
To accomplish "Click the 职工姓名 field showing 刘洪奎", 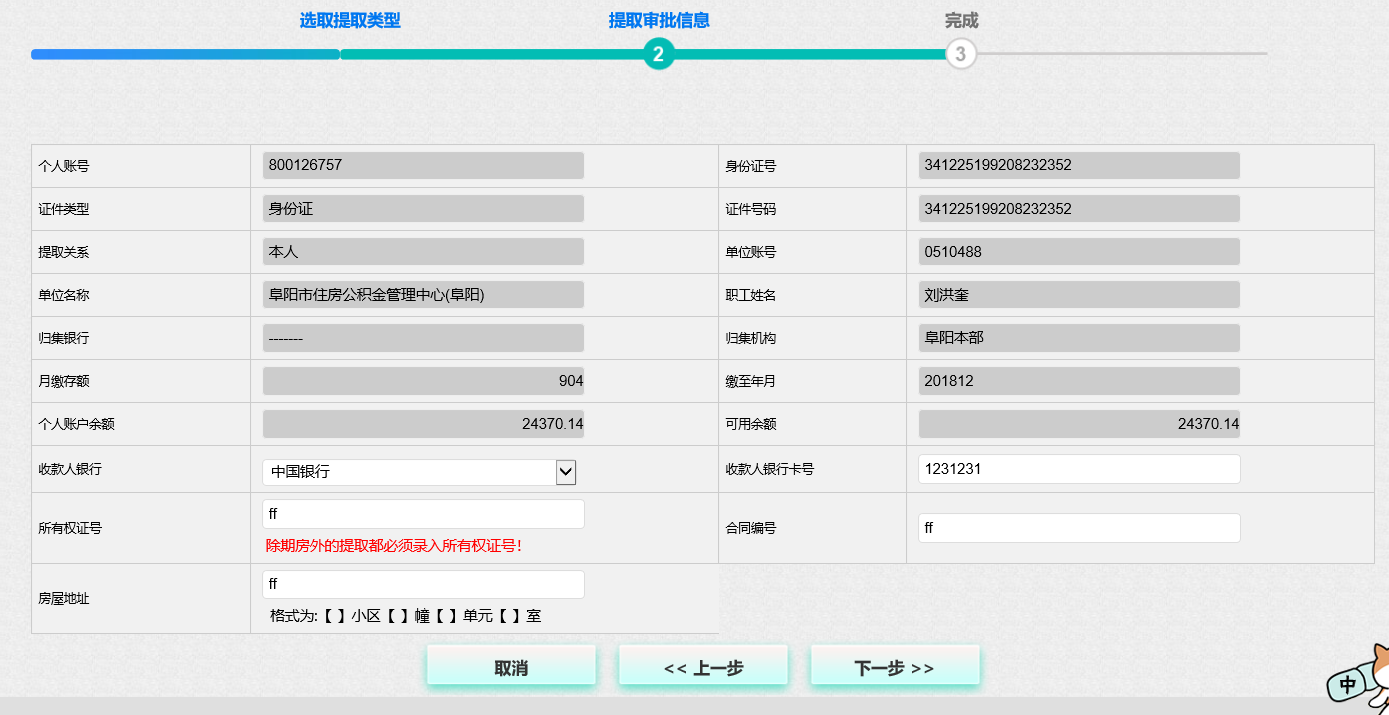I will [x=1079, y=295].
